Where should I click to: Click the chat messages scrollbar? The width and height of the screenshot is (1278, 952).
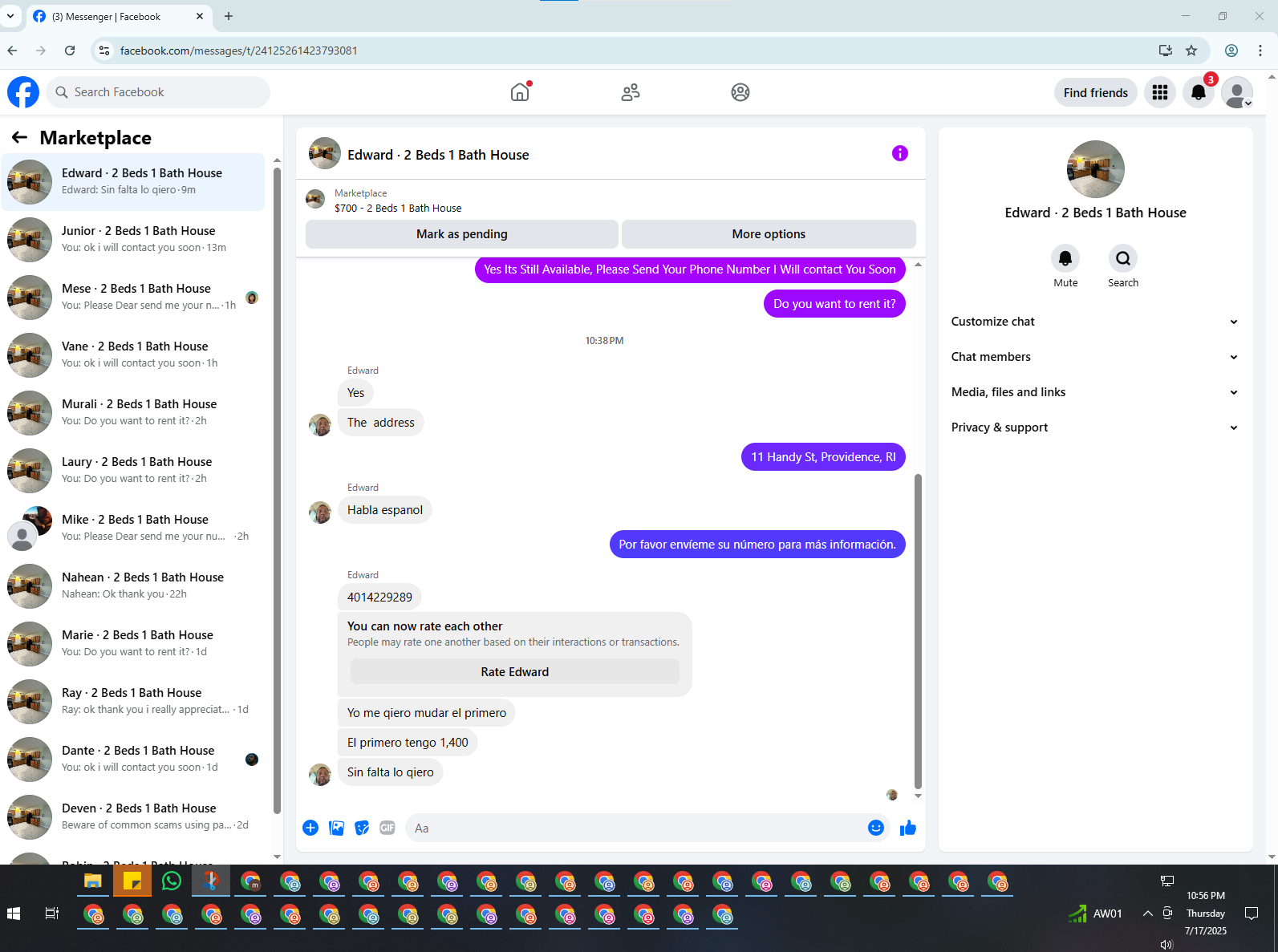pos(918,631)
